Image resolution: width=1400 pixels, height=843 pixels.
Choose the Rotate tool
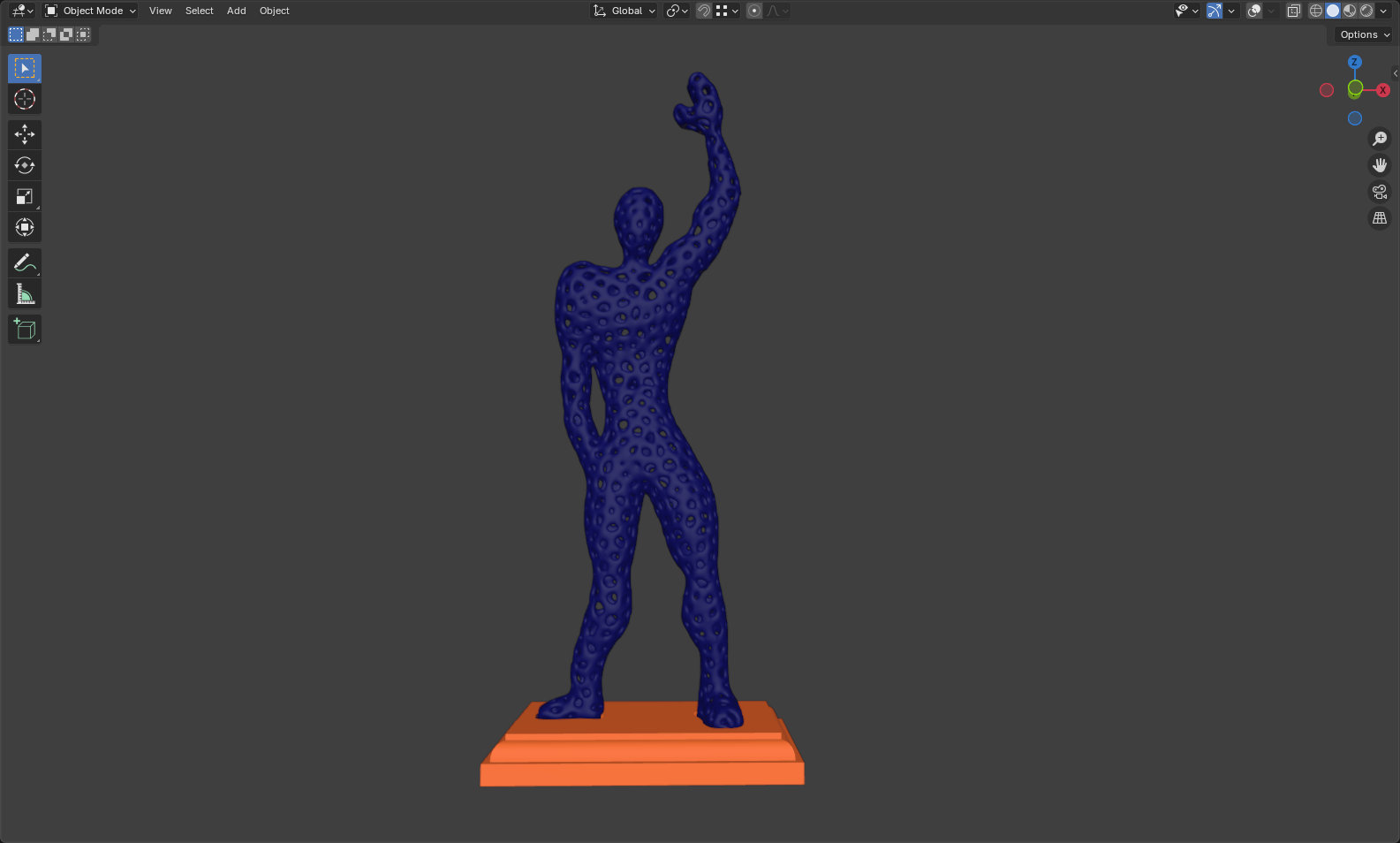click(25, 165)
